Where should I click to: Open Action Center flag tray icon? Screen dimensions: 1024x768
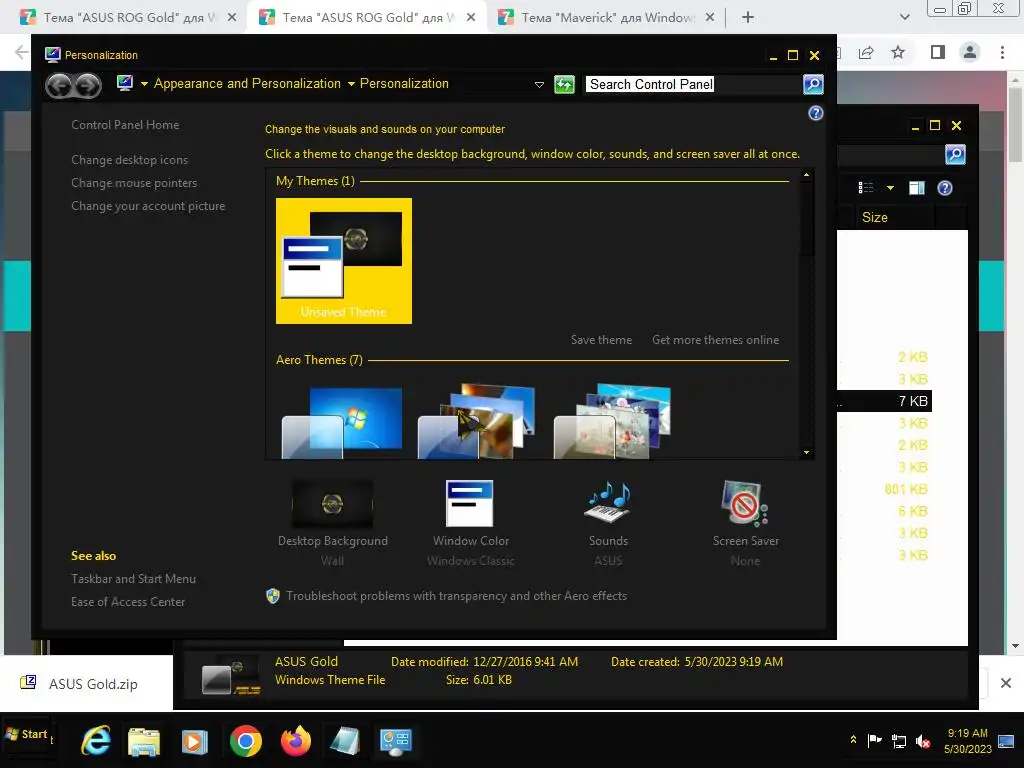click(874, 741)
